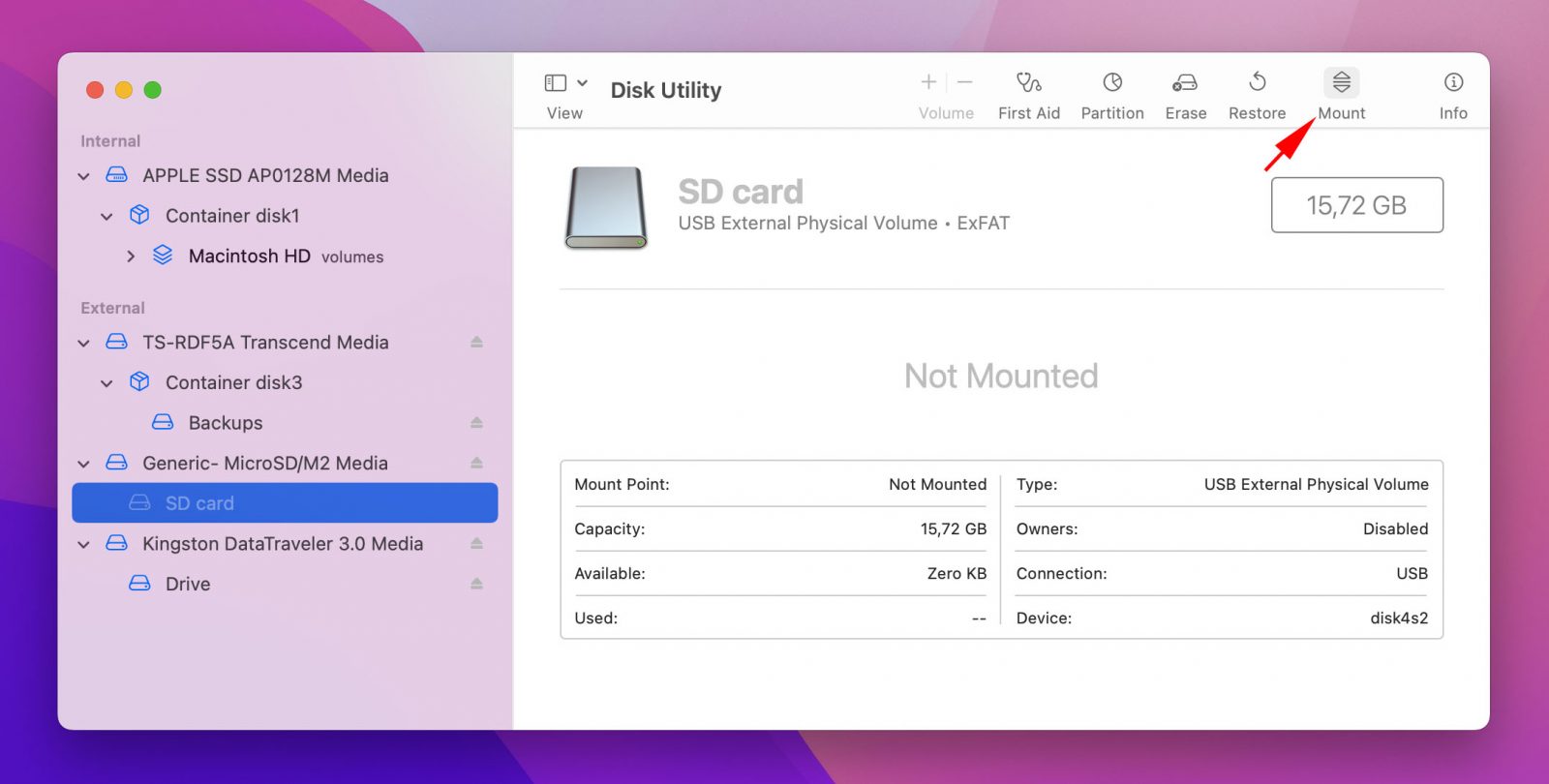This screenshot has width=1549, height=784.
Task: Click the SD card heading title
Action: pos(741,192)
